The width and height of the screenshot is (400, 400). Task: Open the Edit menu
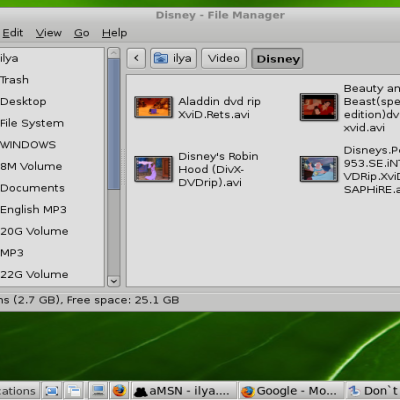[13, 33]
